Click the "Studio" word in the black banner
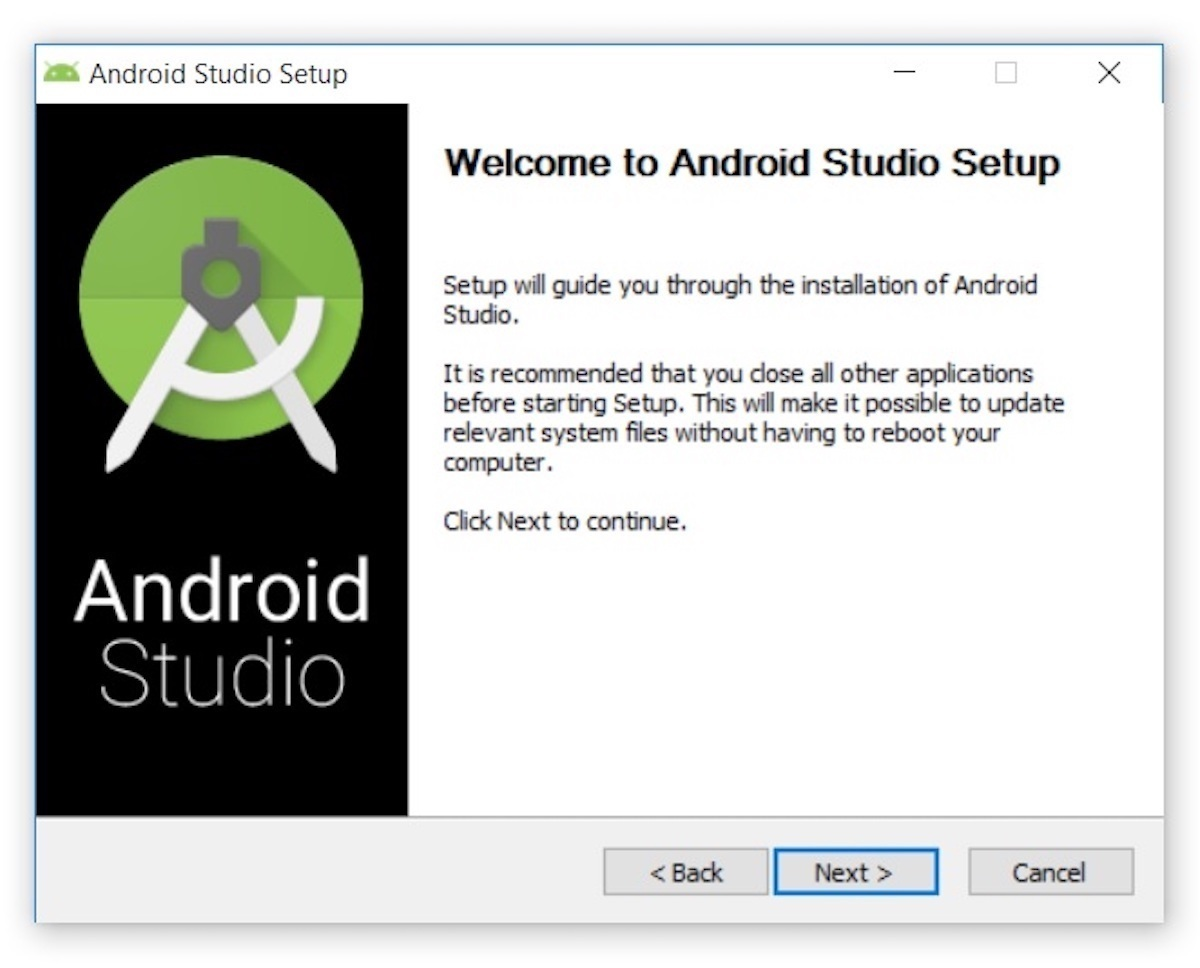 pyautogui.click(x=222, y=675)
